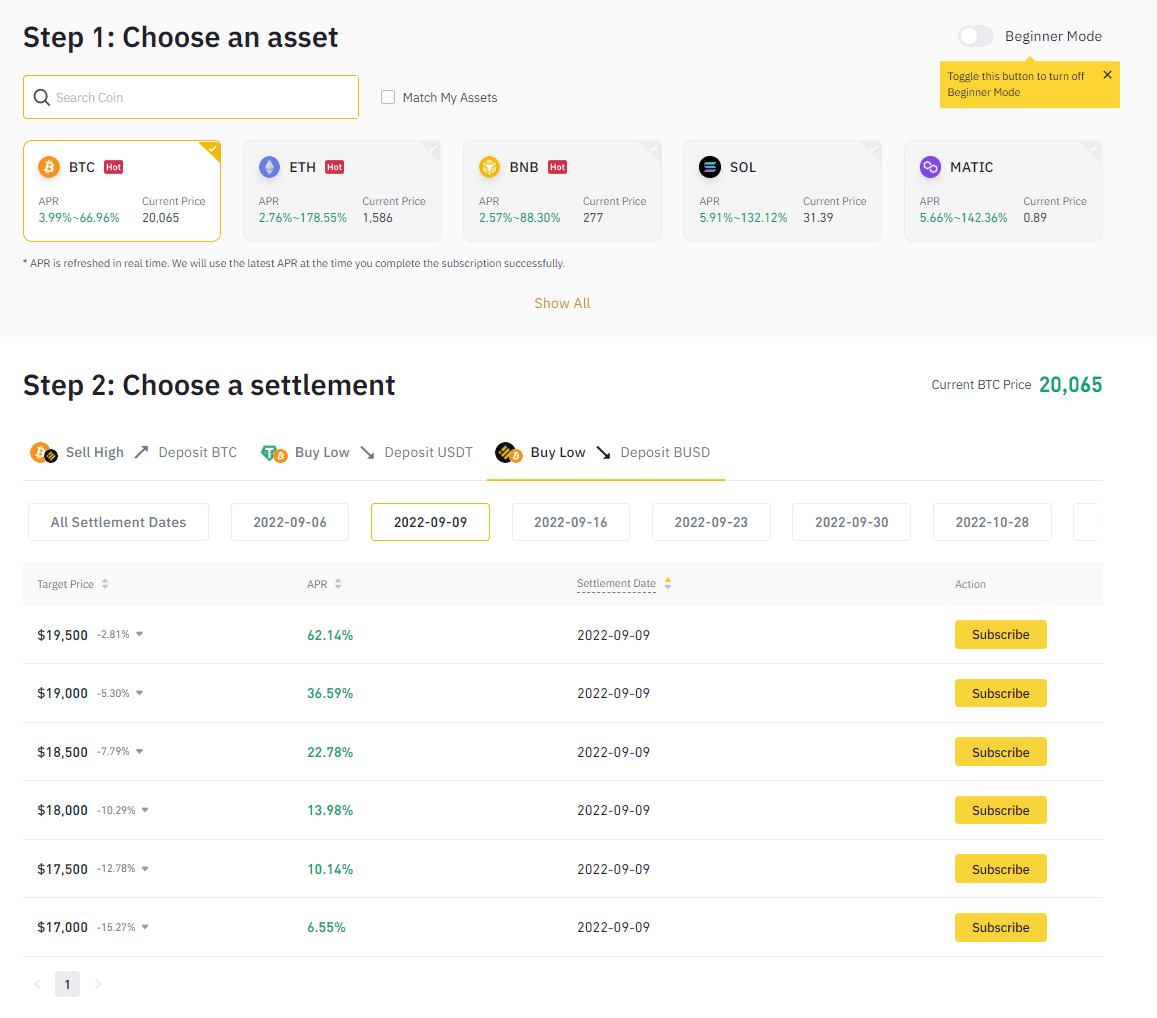
Task: Expand dropdown arrow next to $18,000 -10.29%
Action: [x=145, y=811]
